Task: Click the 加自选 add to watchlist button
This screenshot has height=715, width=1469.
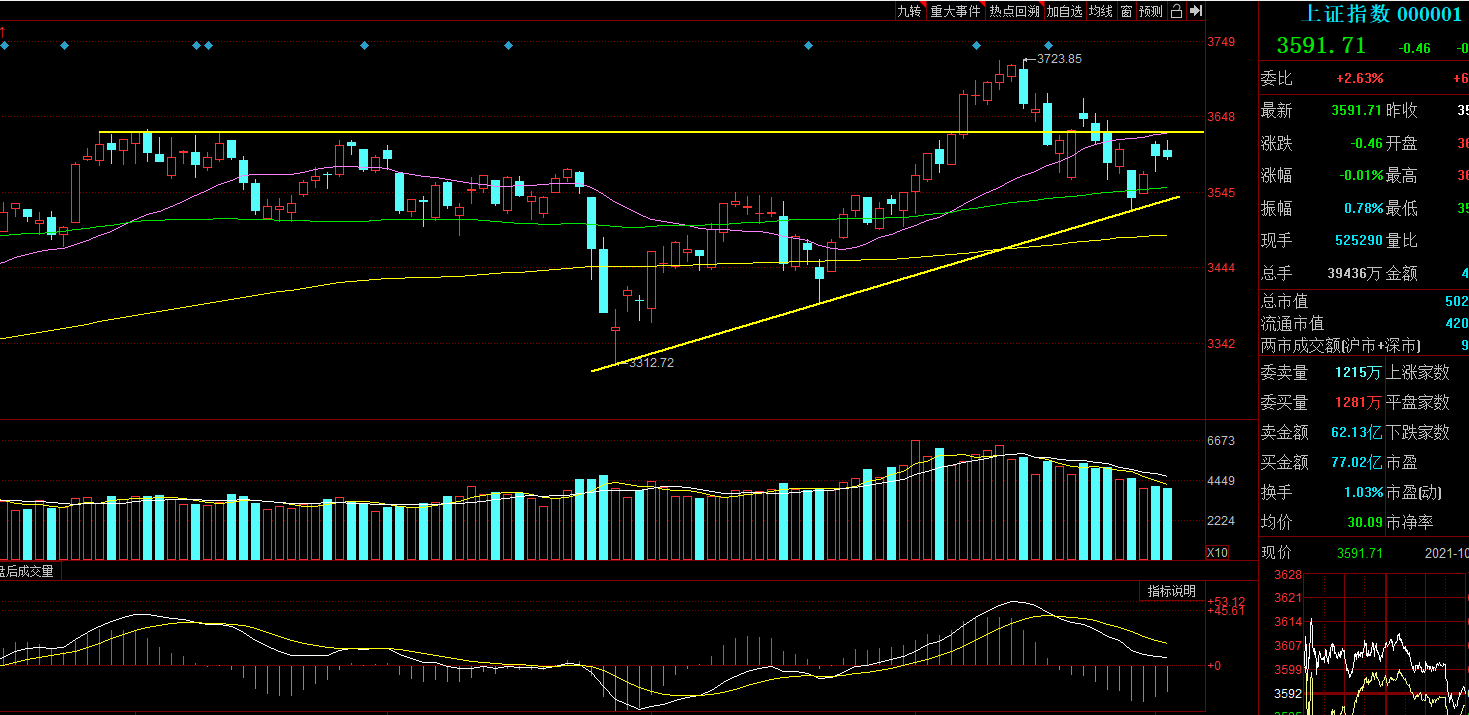Action: [x=1065, y=11]
